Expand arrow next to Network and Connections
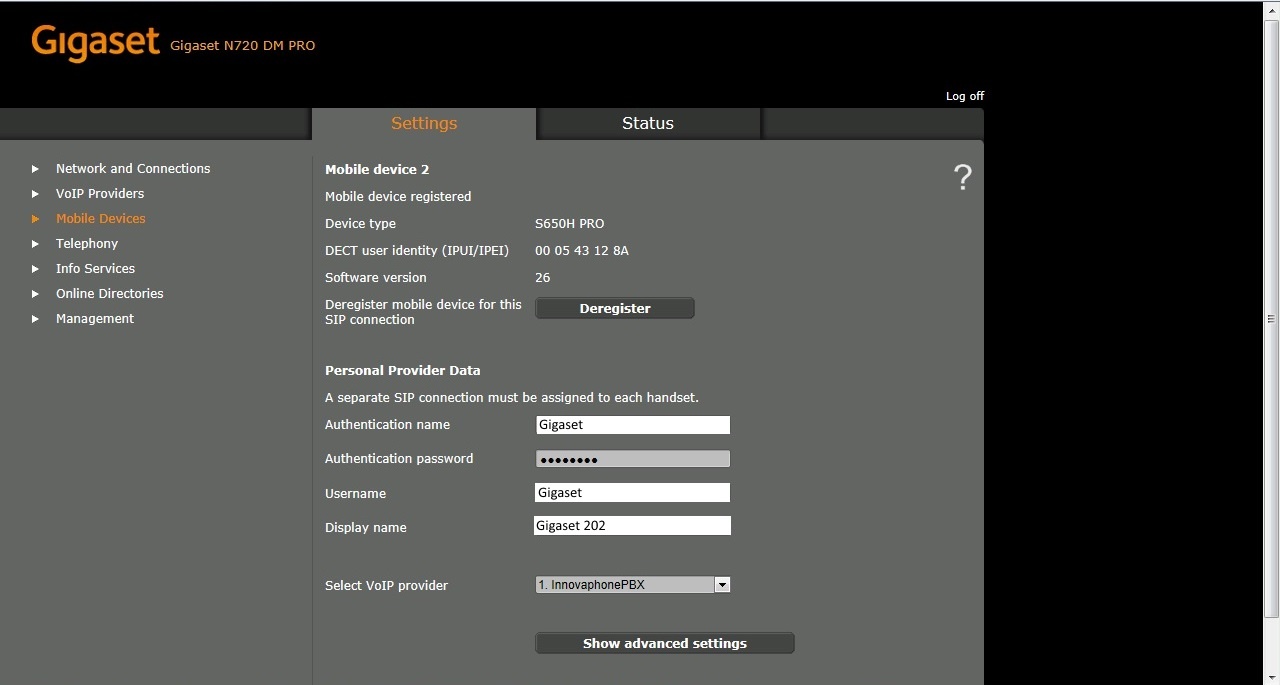 35,169
